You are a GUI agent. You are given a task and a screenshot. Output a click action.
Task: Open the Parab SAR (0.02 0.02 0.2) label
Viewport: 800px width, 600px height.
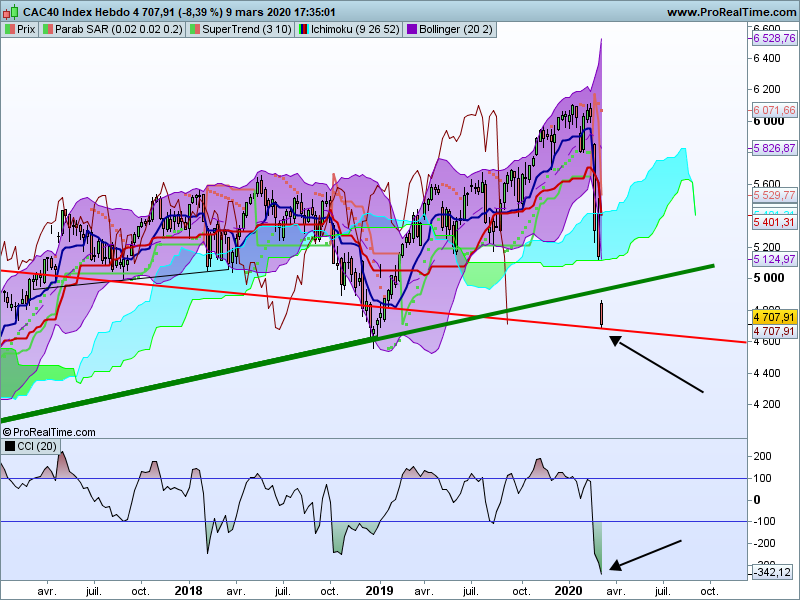(118, 30)
